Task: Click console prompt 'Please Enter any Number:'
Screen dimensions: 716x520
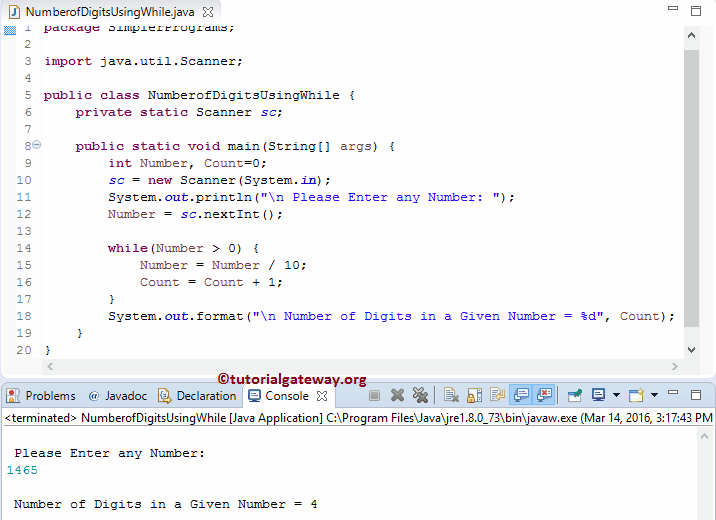Action: 110,453
